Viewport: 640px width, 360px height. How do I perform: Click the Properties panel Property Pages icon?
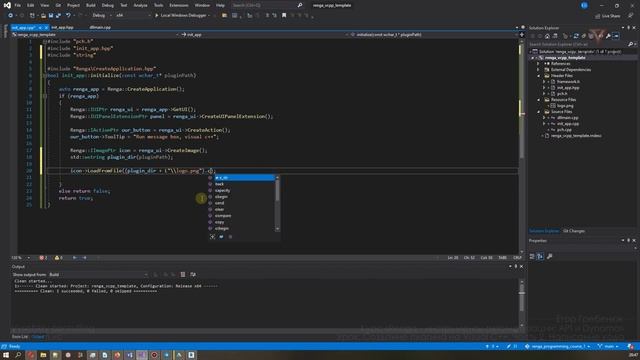click(549, 256)
